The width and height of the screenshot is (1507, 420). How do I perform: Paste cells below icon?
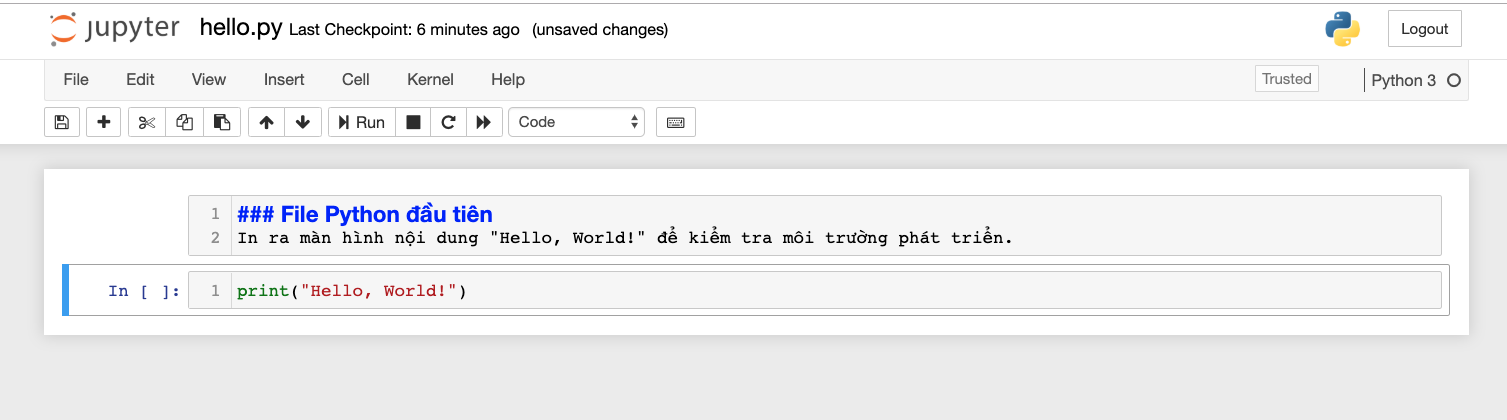(222, 122)
